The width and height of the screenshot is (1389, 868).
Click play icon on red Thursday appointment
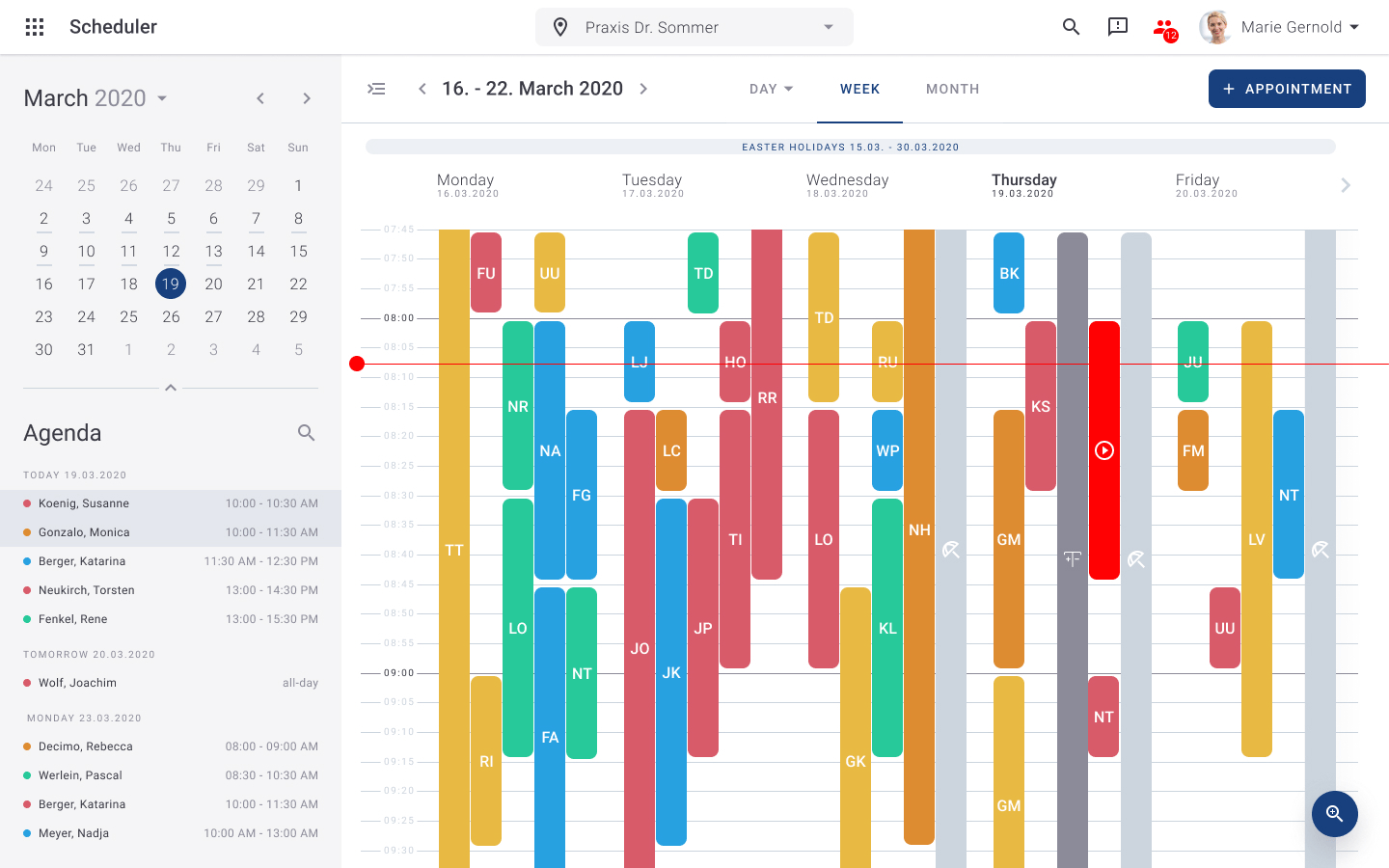pos(1104,450)
